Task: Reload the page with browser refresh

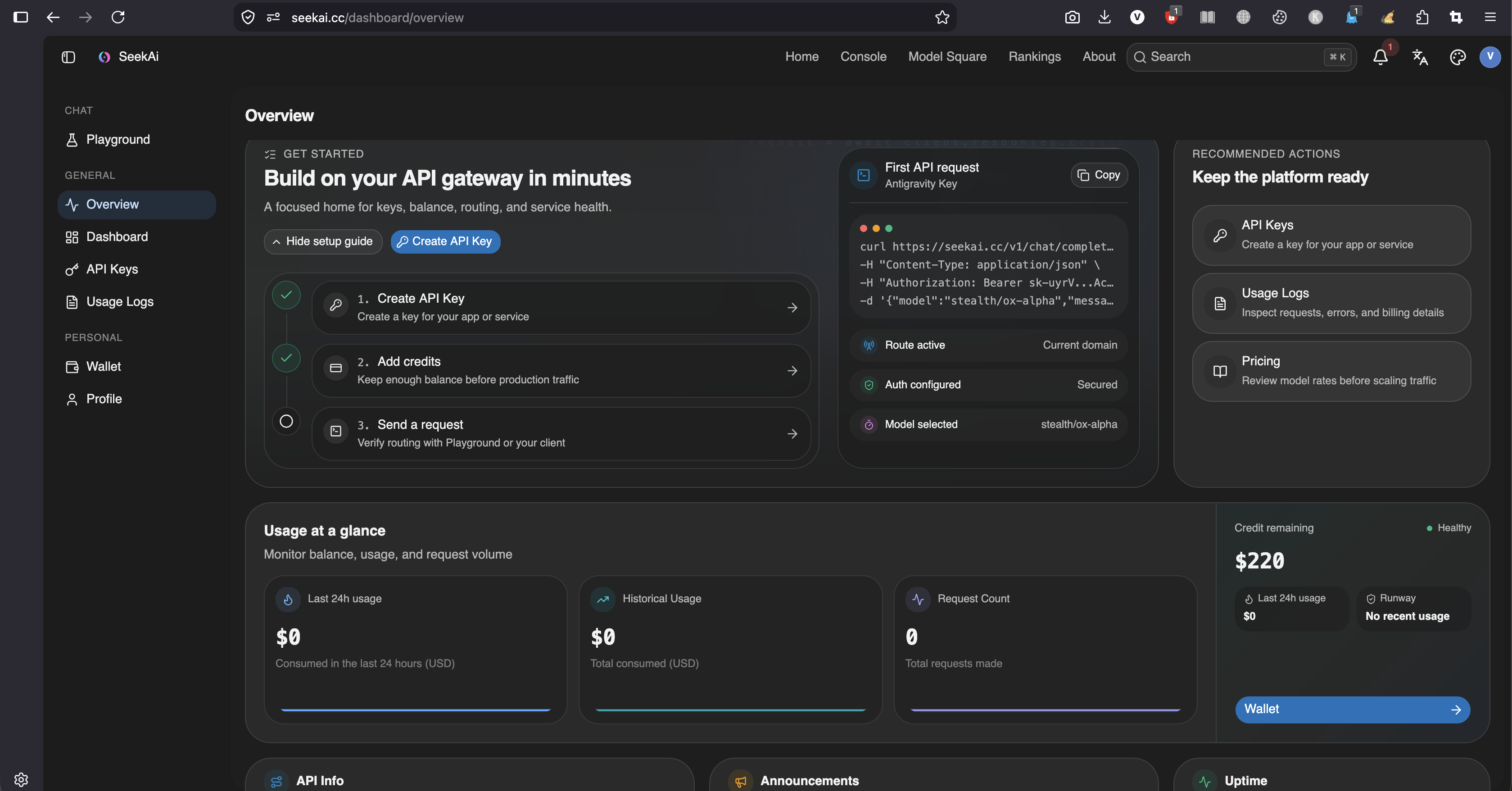Action: [118, 17]
